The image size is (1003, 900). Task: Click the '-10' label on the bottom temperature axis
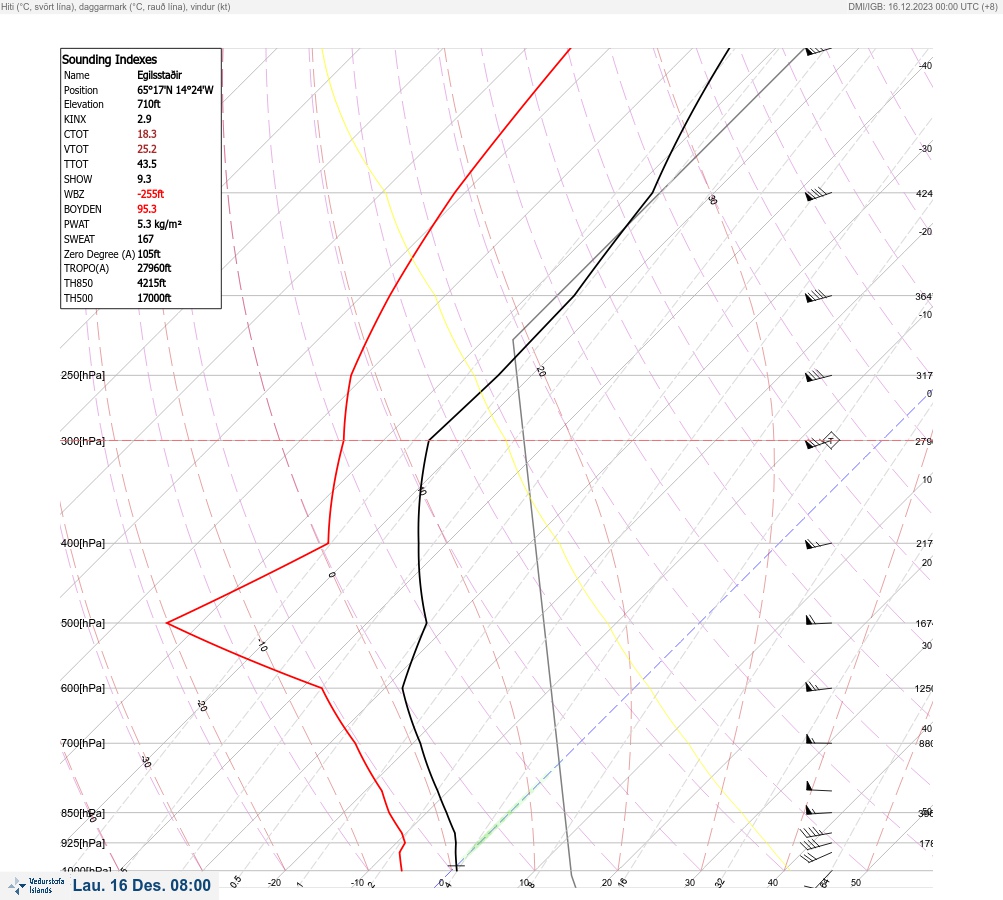(358, 883)
